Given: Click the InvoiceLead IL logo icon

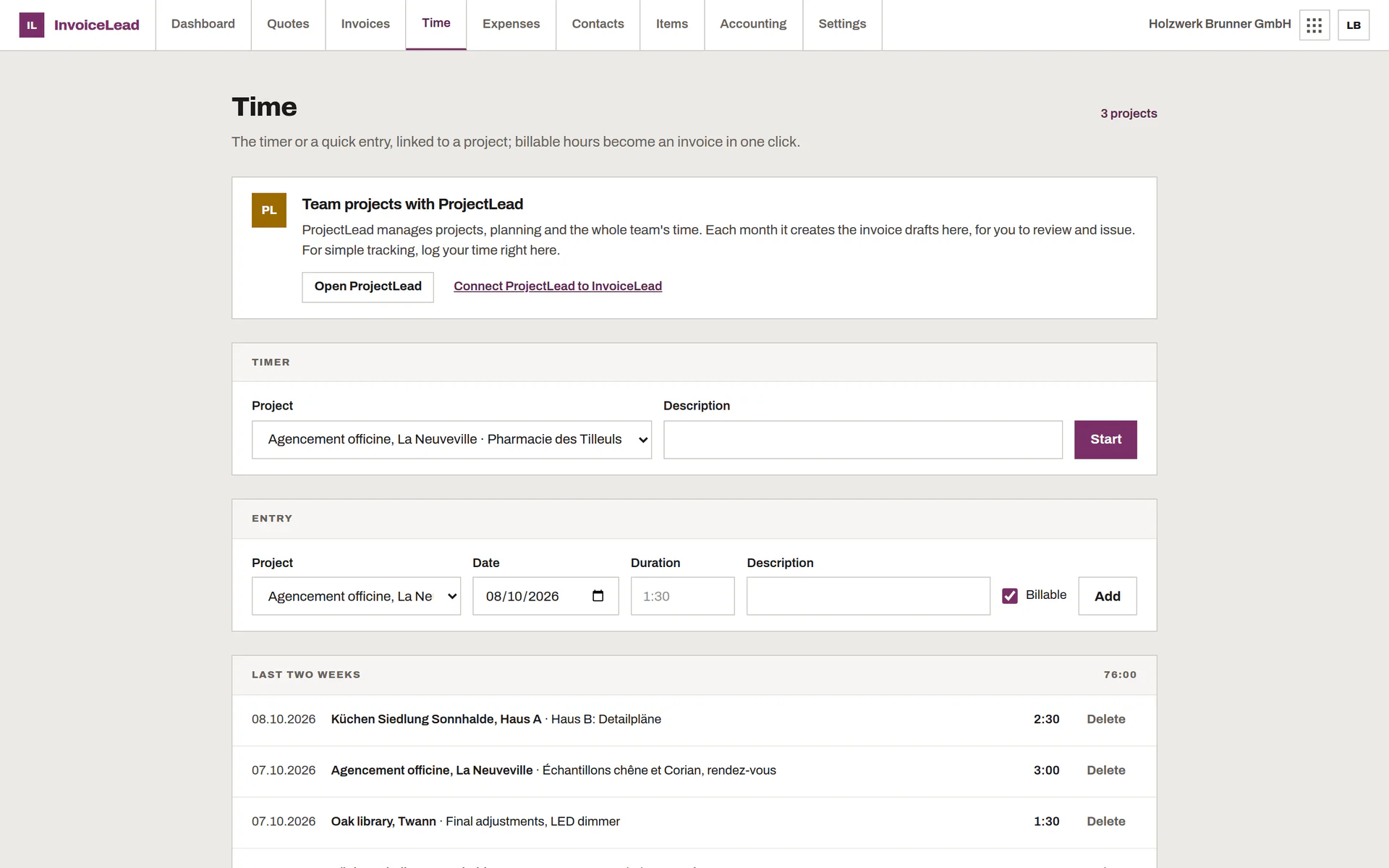Looking at the screenshot, I should [31, 25].
